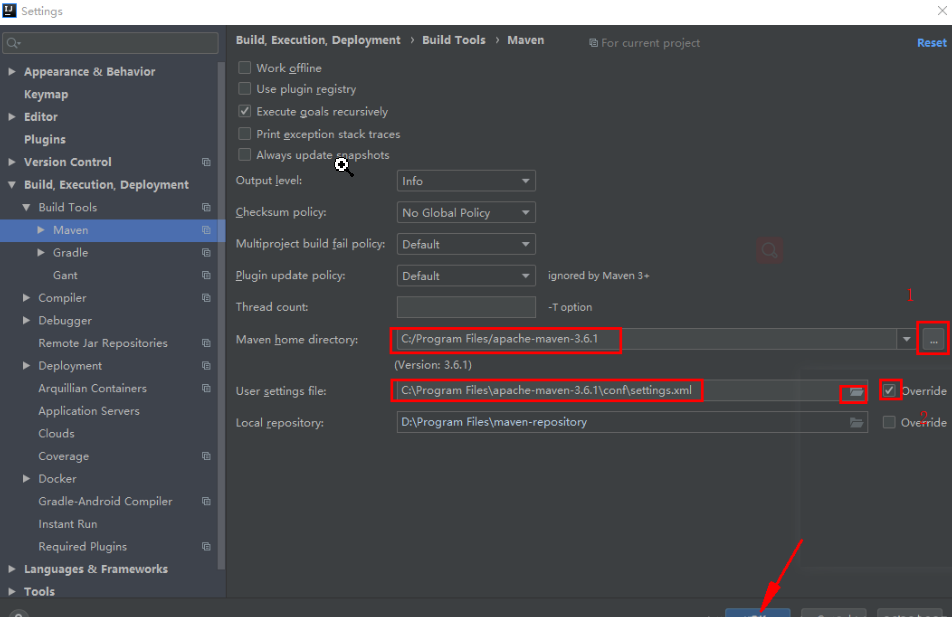Click project-level icon beside Gradle
952x617 pixels.
pos(206,253)
